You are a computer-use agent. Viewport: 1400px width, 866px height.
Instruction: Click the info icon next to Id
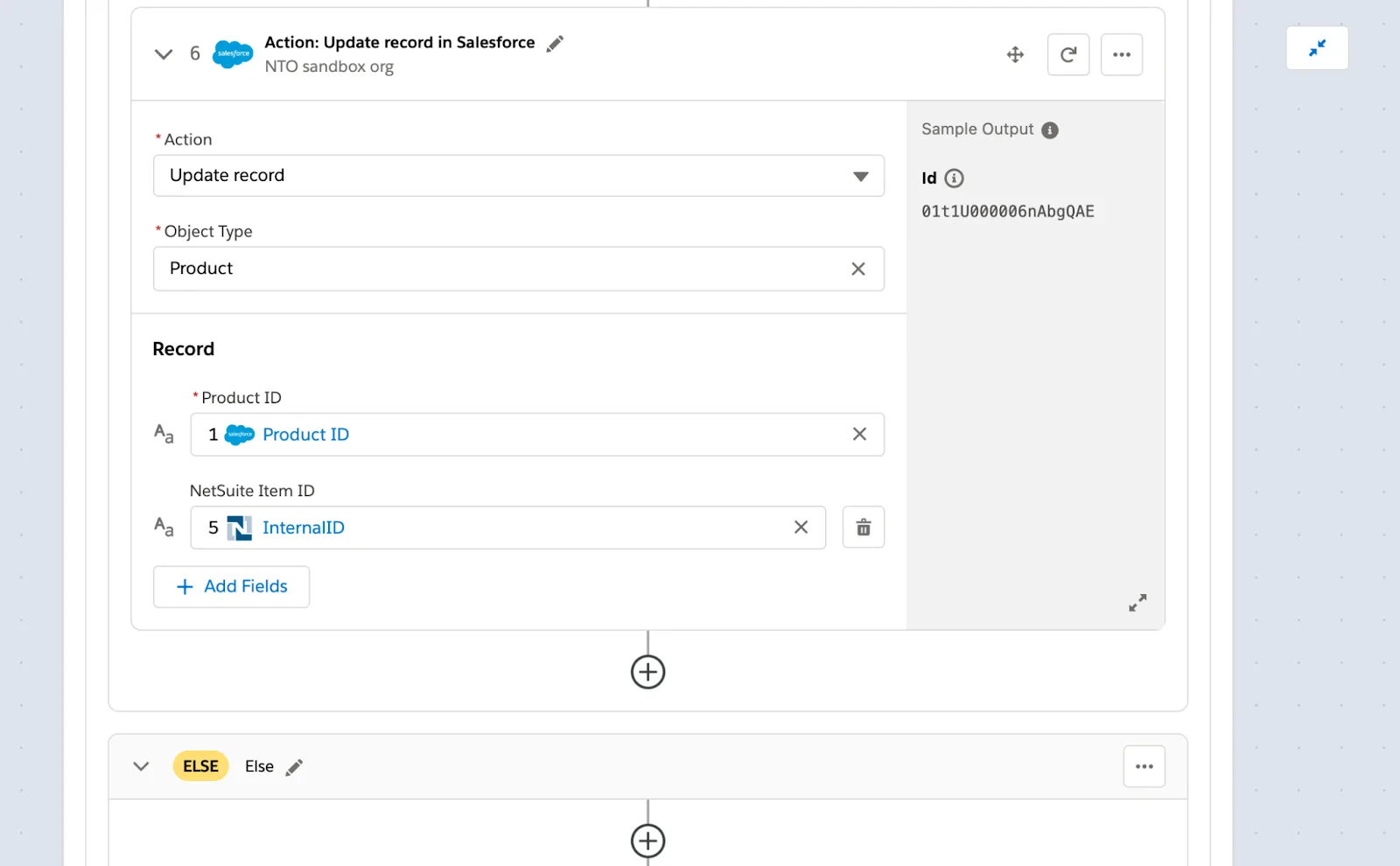954,178
